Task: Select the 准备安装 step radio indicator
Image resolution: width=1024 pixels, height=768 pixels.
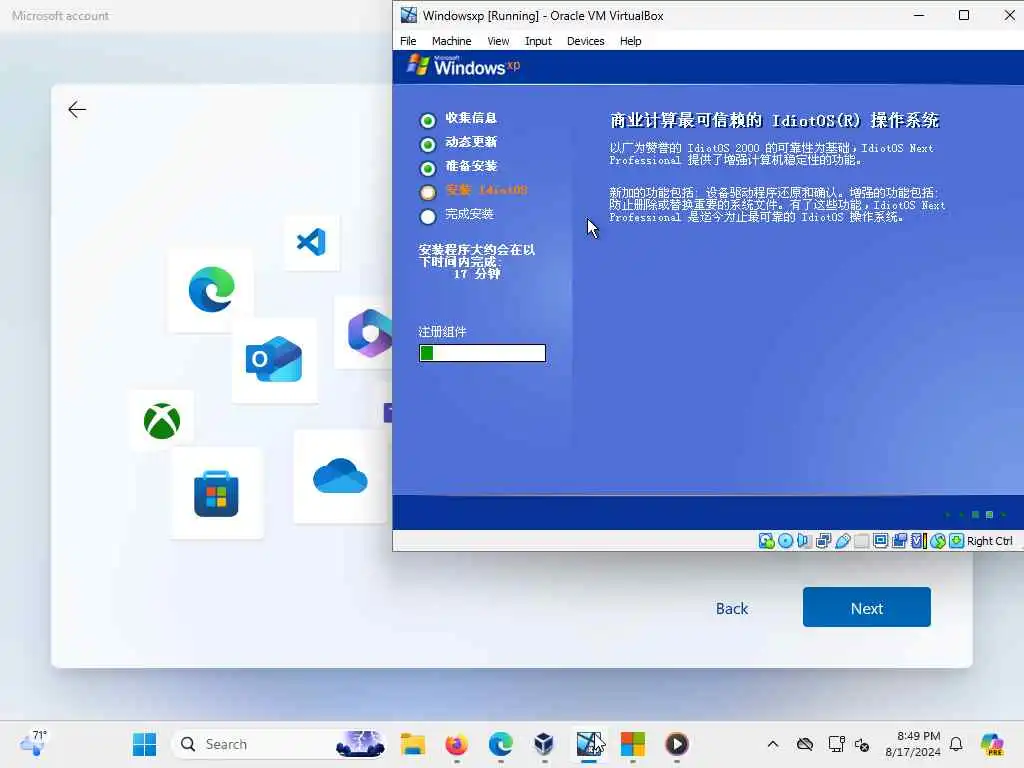Action: [428, 168]
